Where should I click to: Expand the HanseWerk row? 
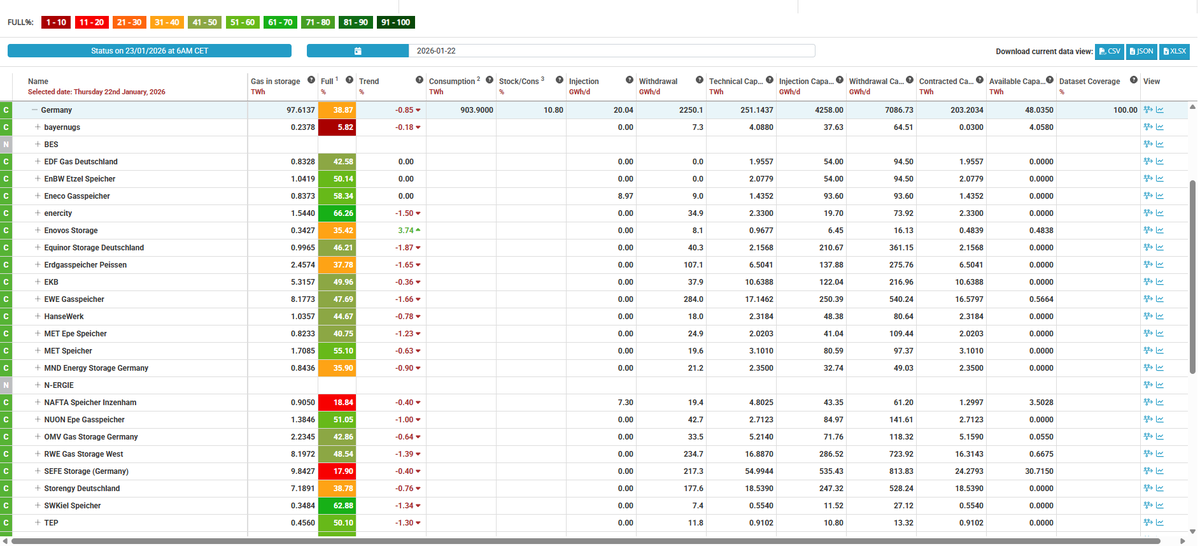point(38,316)
